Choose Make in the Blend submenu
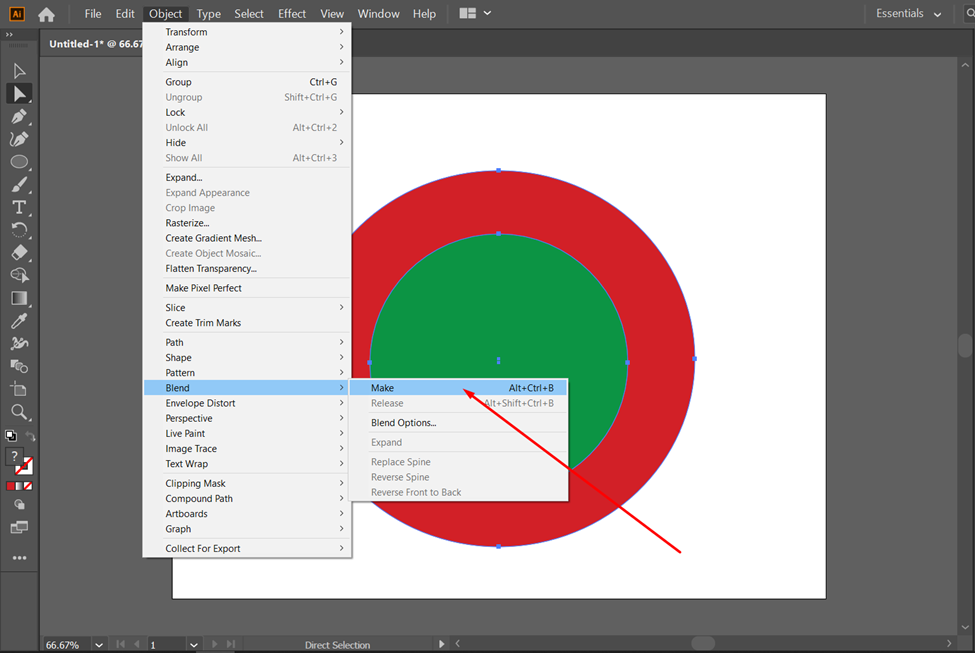Image resolution: width=975 pixels, height=653 pixels. 459,387
